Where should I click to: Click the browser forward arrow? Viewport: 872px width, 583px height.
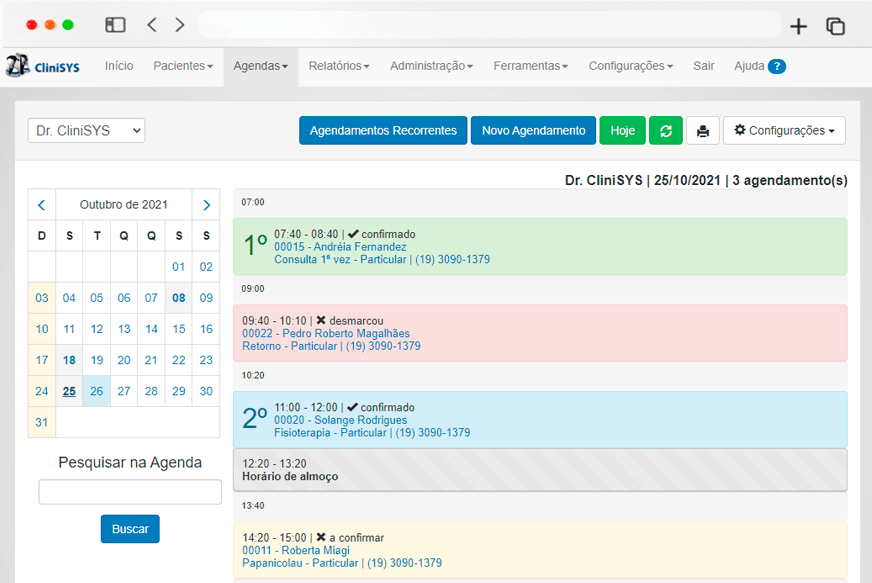pyautogui.click(x=180, y=25)
